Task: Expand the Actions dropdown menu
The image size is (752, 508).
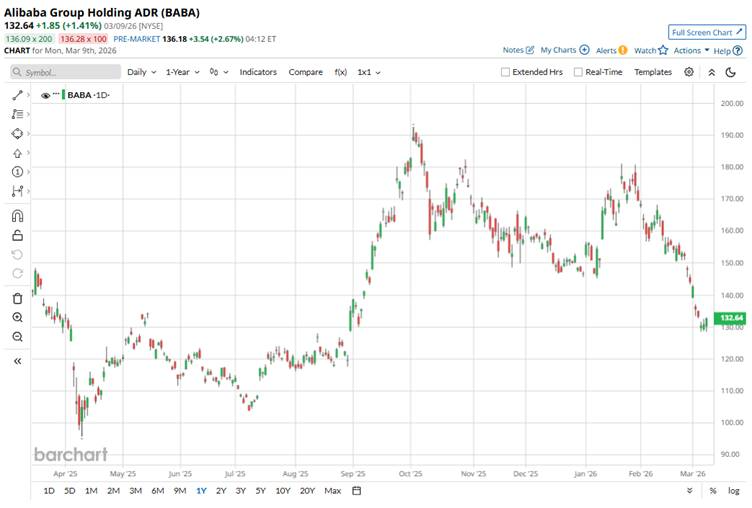Action: (x=691, y=50)
